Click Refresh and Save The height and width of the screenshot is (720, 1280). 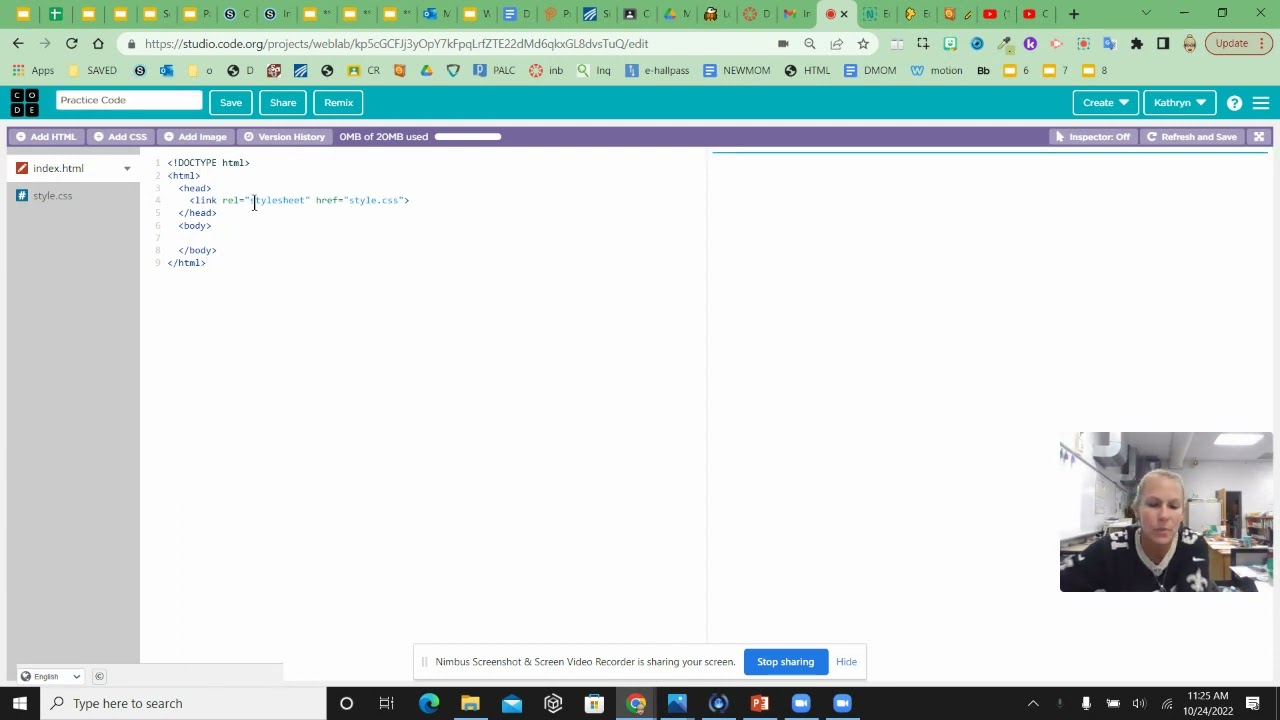(1191, 137)
